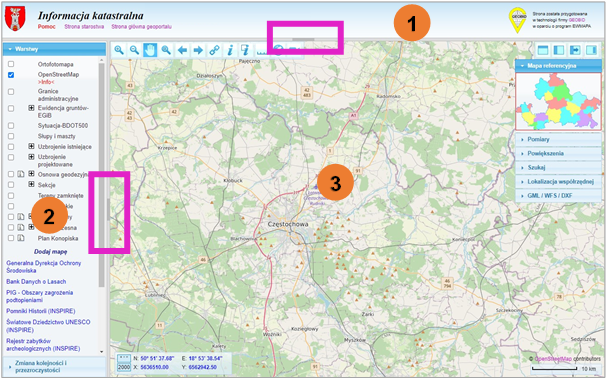Go to previous map view arrow
This screenshot has width=606, height=378.
click(182, 50)
